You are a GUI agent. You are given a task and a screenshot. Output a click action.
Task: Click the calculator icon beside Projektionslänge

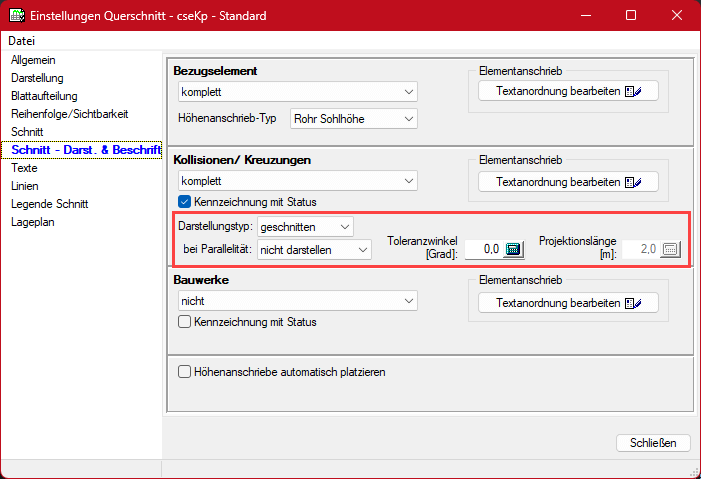(670, 249)
